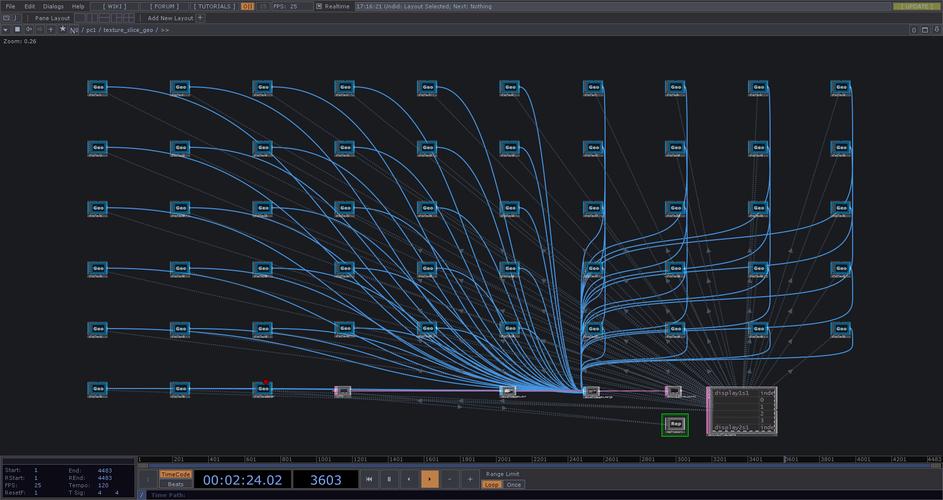Screen dimensions: 943x500
Task: Switch range limit to Once
Action: 513,484
